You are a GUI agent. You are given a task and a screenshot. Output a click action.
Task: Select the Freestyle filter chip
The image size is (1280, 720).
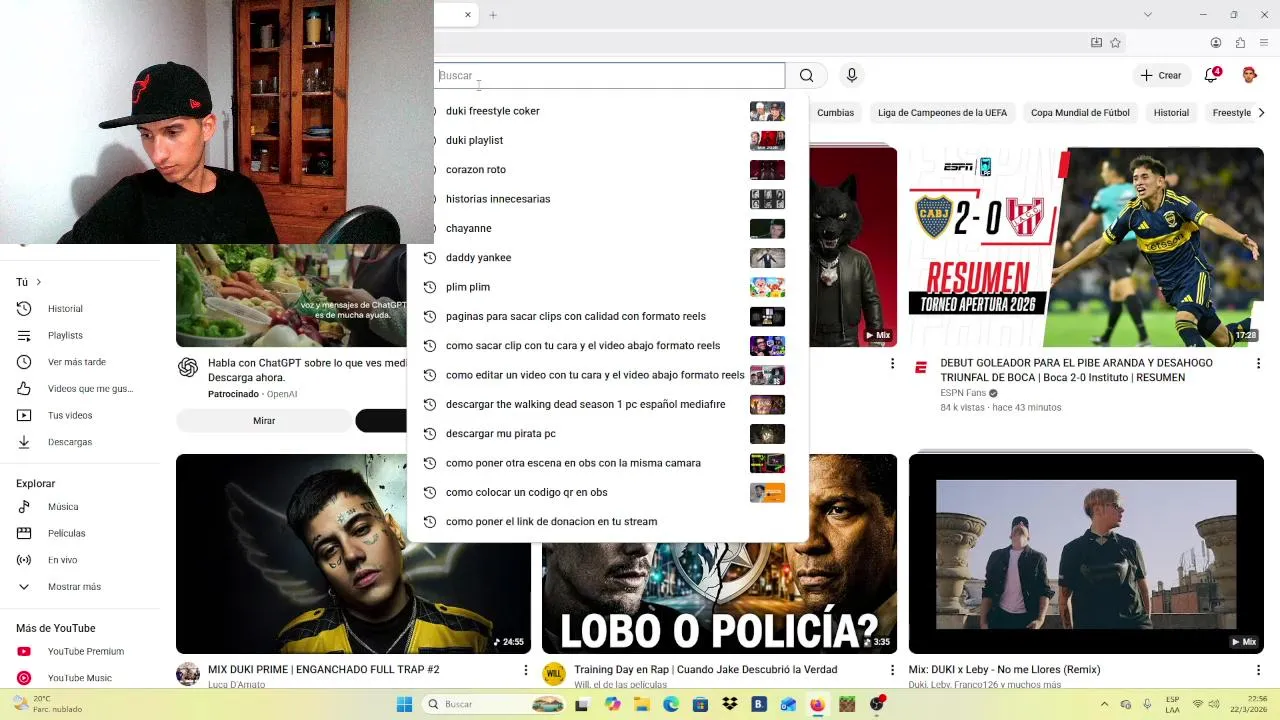pos(1231,113)
